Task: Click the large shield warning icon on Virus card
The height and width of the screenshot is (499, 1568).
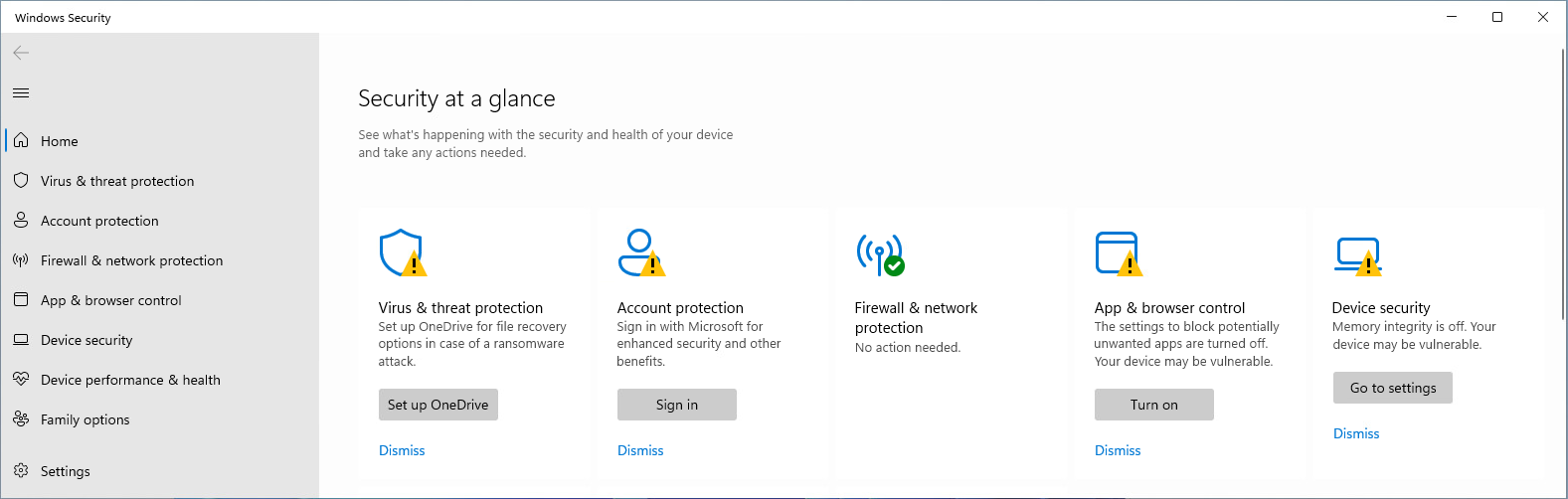Action: (x=403, y=252)
